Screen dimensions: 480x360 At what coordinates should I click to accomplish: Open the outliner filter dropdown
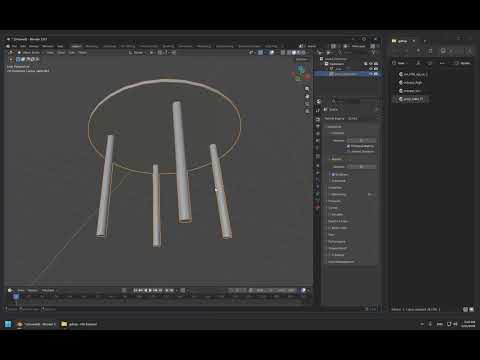point(373,53)
